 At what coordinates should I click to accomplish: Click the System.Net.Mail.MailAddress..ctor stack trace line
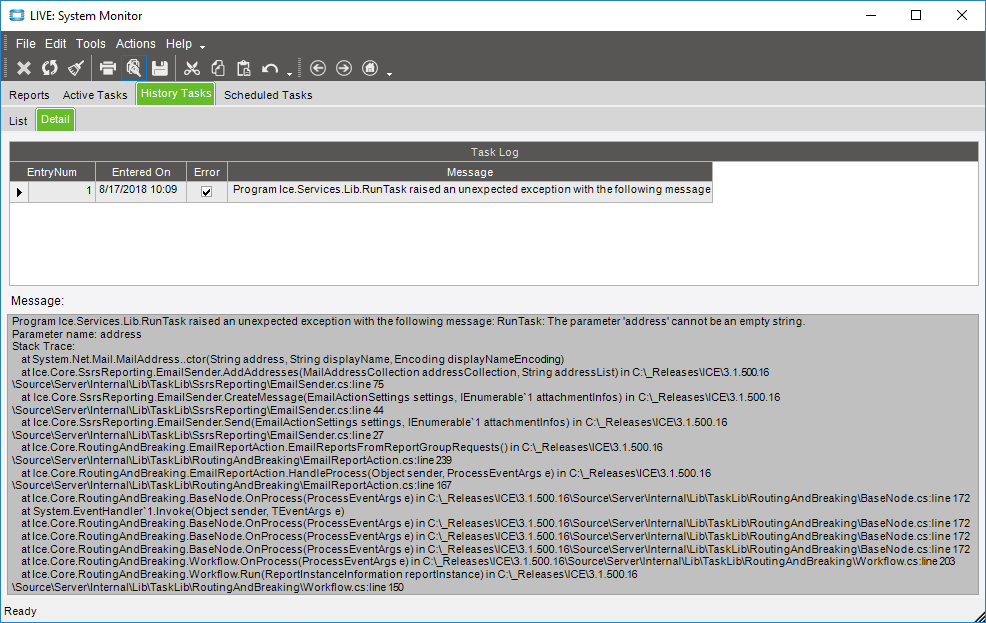click(292, 360)
